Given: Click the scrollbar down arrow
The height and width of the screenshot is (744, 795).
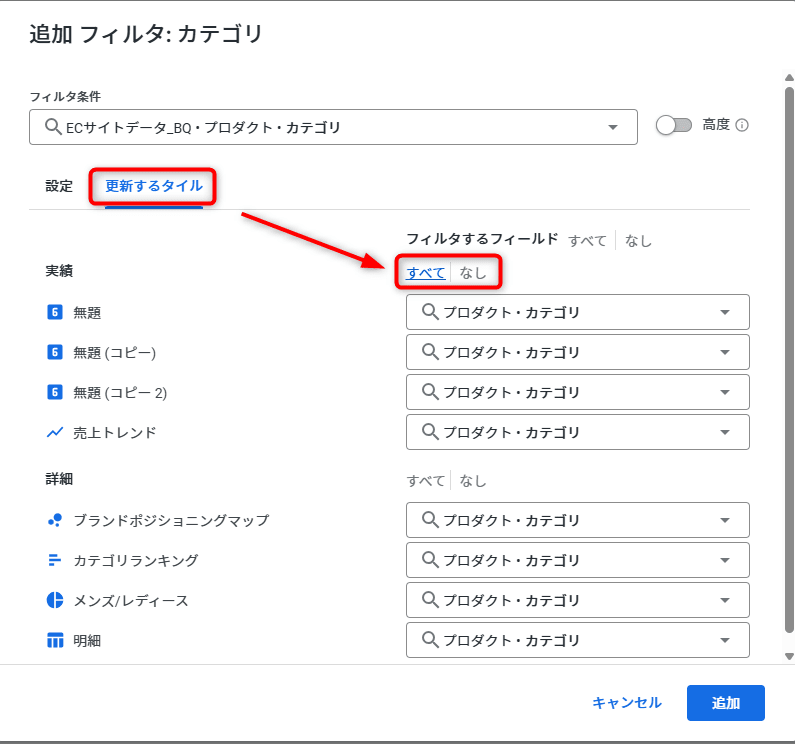Looking at the screenshot, I should coord(789,656).
